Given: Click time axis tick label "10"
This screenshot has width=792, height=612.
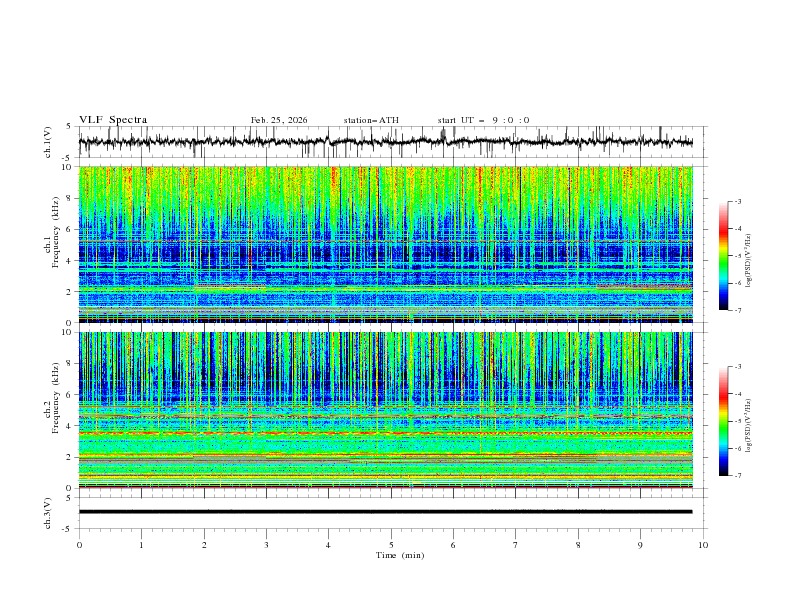Looking at the screenshot, I should click(x=703, y=545).
